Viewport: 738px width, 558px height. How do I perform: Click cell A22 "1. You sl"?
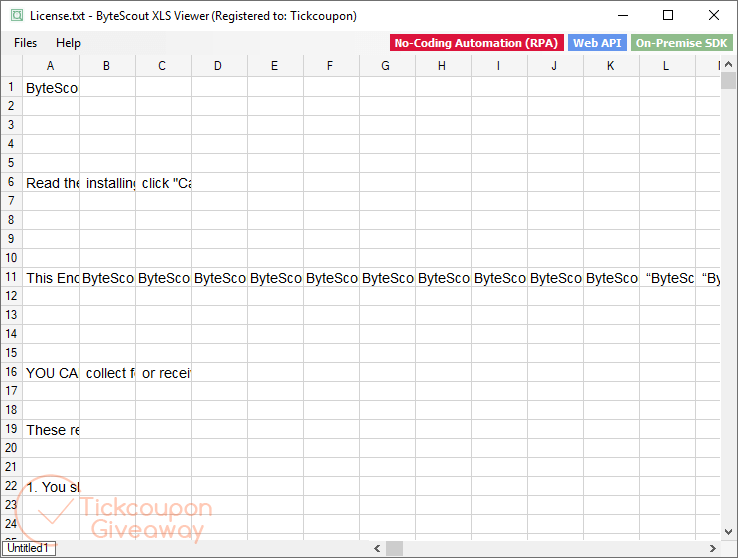51,486
